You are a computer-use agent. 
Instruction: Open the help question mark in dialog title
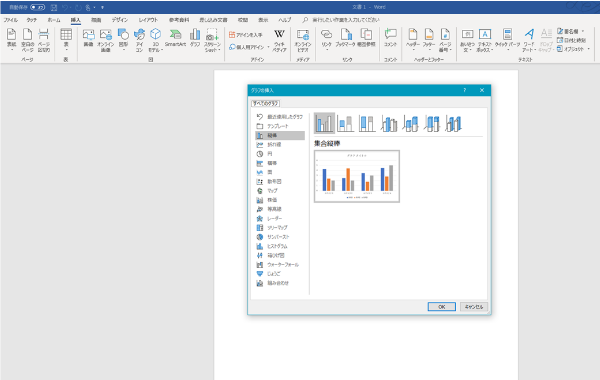[465, 90]
